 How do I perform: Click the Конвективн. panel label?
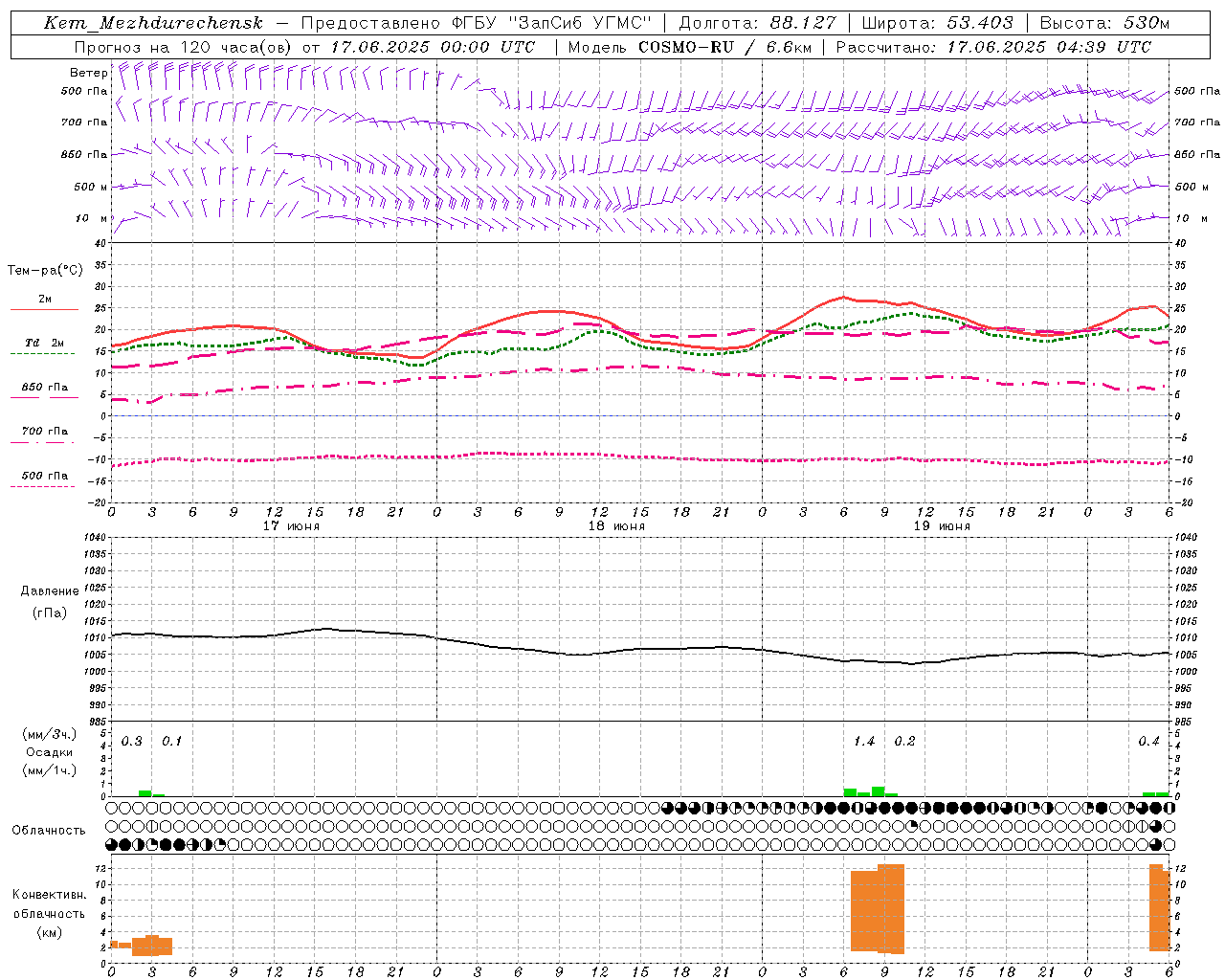(x=49, y=895)
